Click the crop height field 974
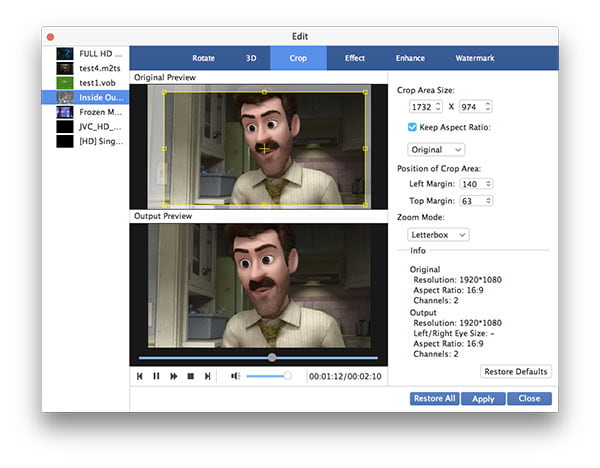 471,107
